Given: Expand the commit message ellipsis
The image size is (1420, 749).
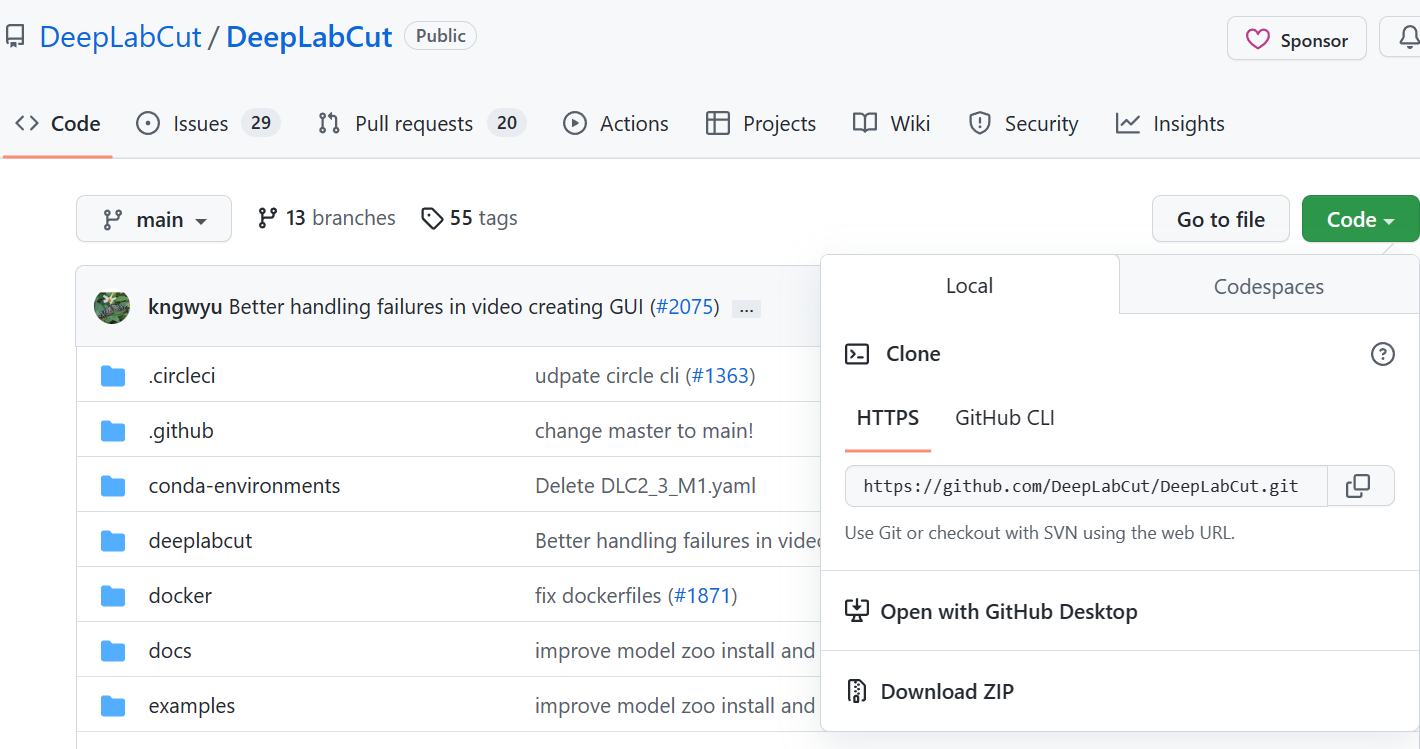Looking at the screenshot, I should [745, 308].
